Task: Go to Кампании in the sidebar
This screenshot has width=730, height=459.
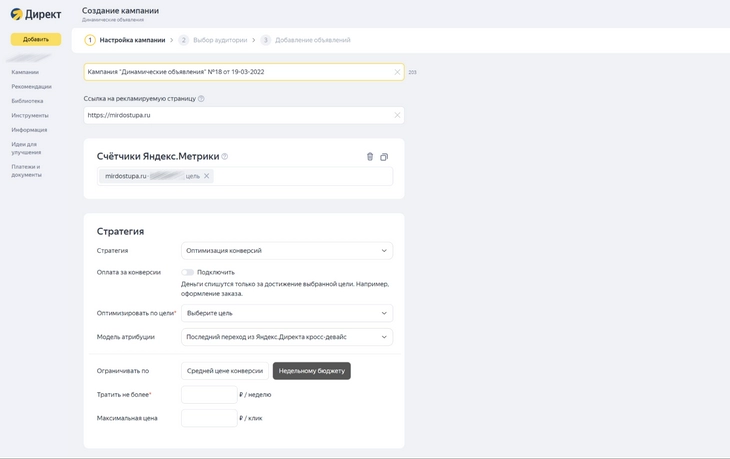Action: (x=25, y=72)
